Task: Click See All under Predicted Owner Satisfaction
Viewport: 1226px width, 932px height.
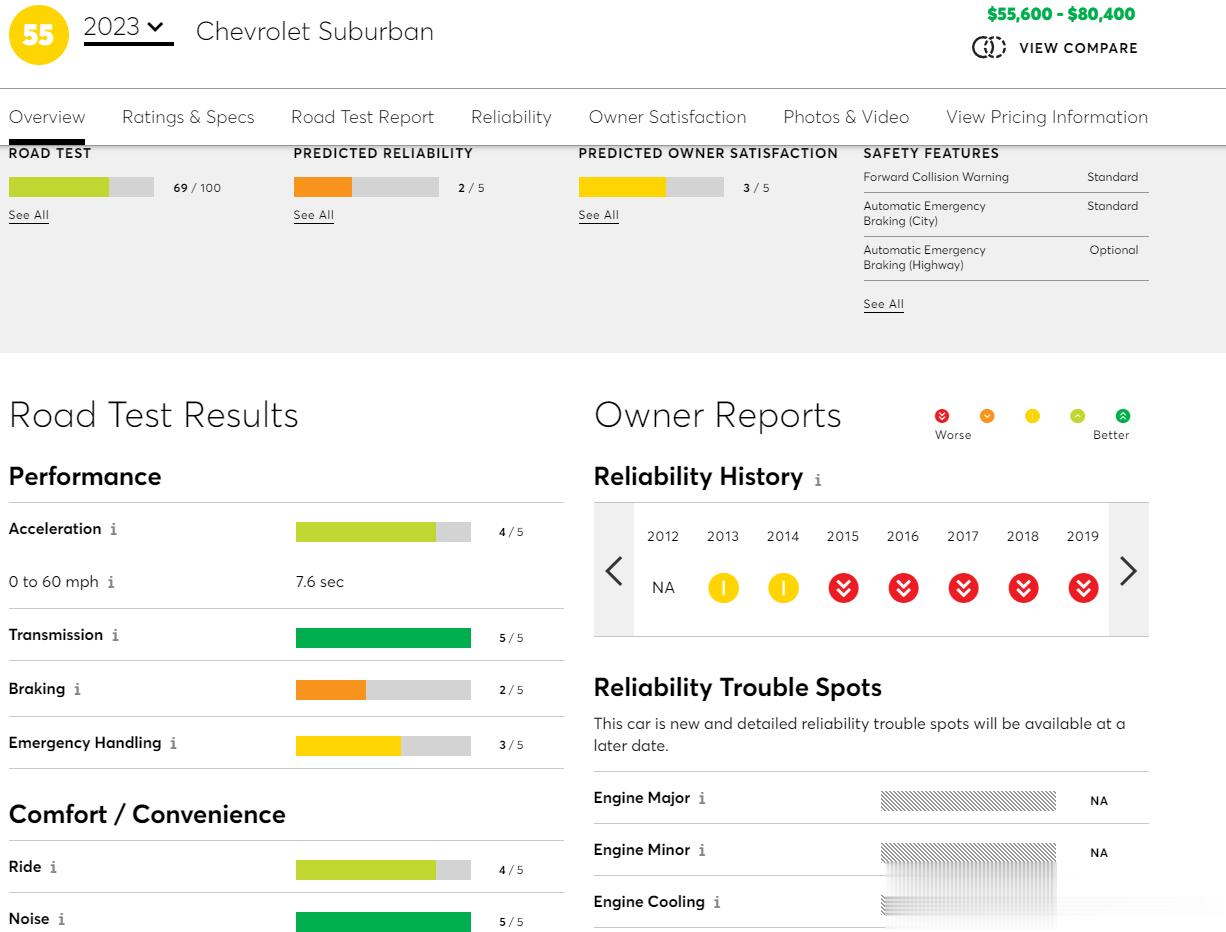Action: (x=599, y=215)
